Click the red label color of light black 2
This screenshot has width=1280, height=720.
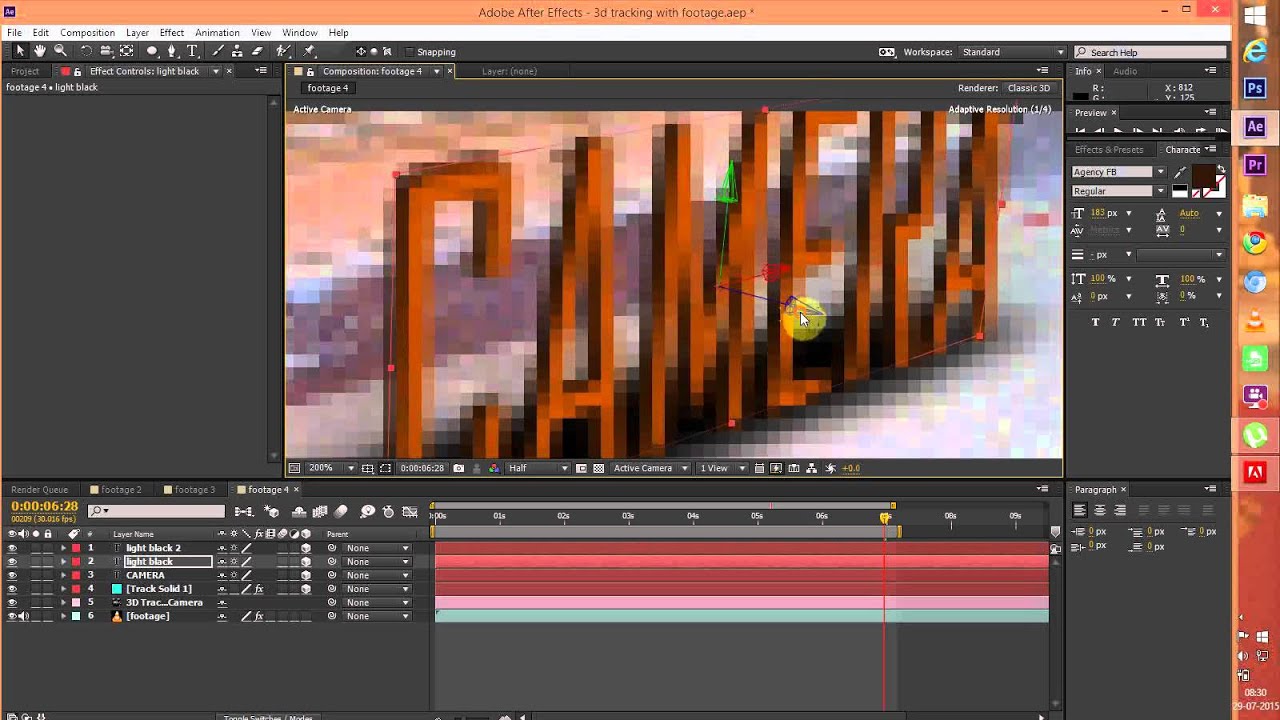(x=76, y=548)
